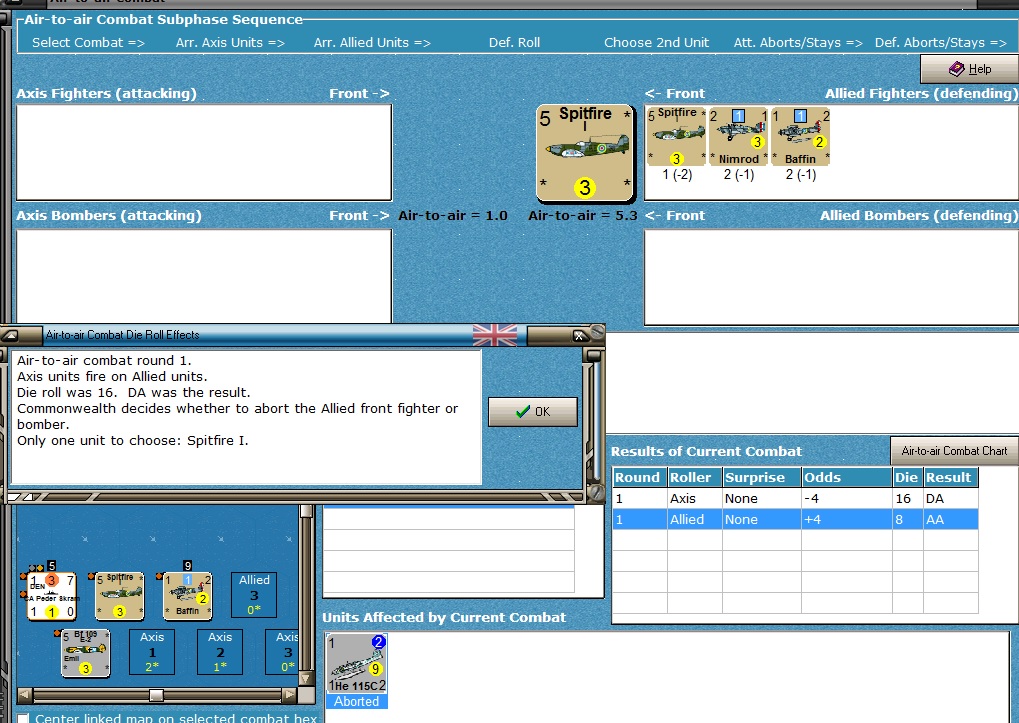Click the Odds column header
1019x723 pixels.
click(847, 477)
